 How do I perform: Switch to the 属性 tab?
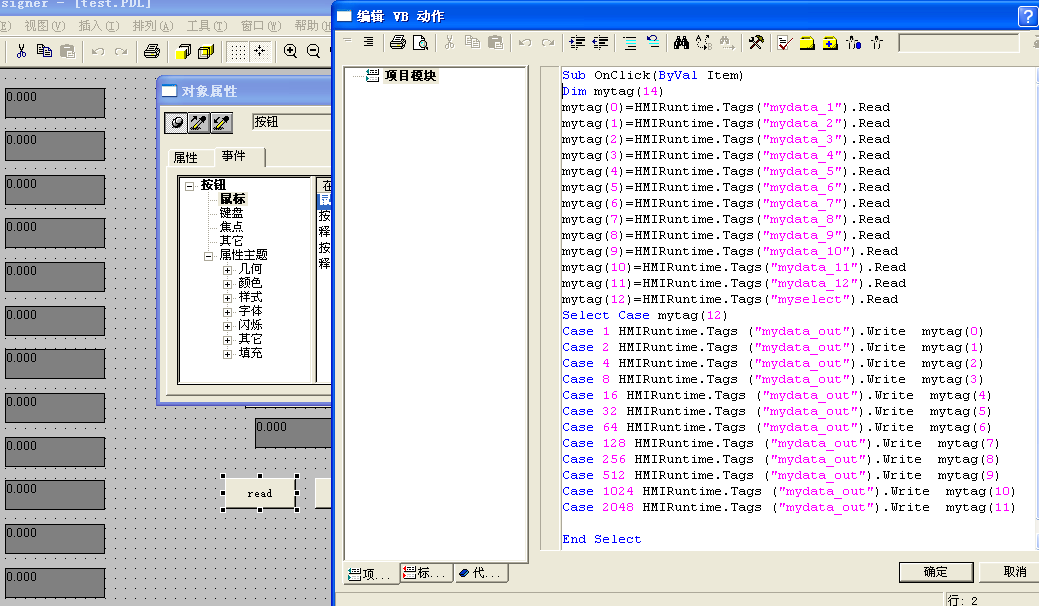tap(186, 158)
